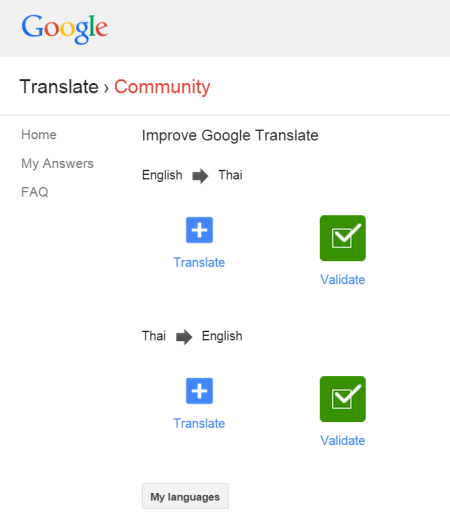
Task: Click the blue plus icon for English to Thai
Action: 199,230
